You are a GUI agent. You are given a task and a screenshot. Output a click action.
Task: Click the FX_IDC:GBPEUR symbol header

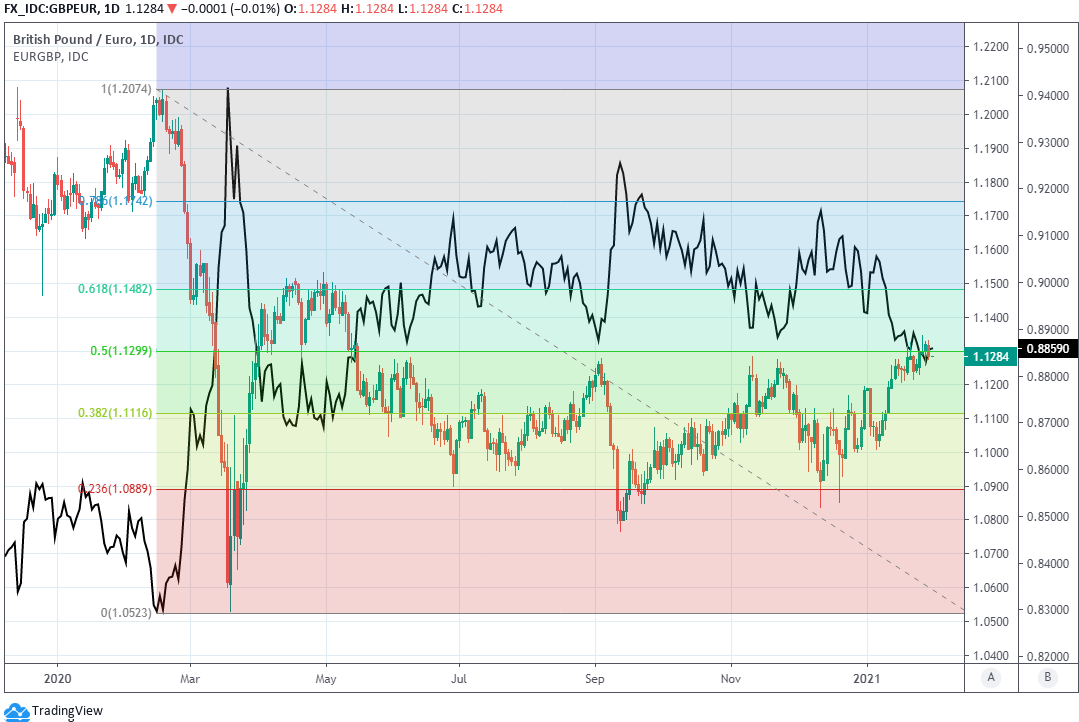pyautogui.click(x=53, y=8)
